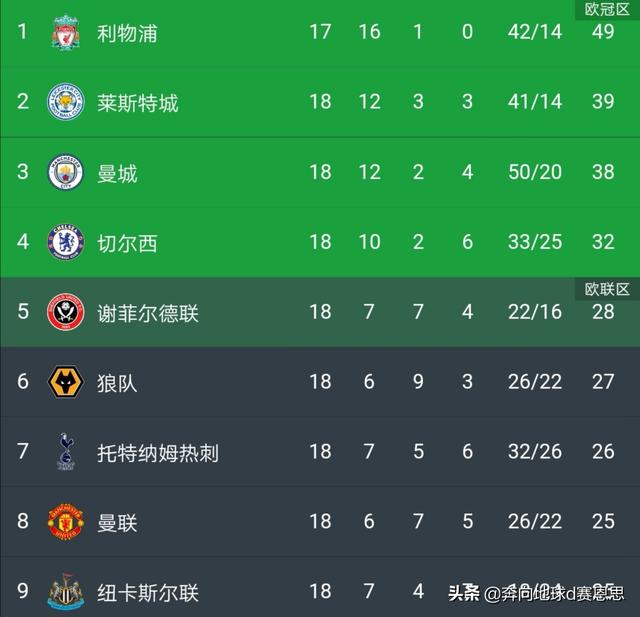Viewport: 640px width, 617px height.
Task: Click the Newcastle United crest
Action: pyautogui.click(x=65, y=591)
